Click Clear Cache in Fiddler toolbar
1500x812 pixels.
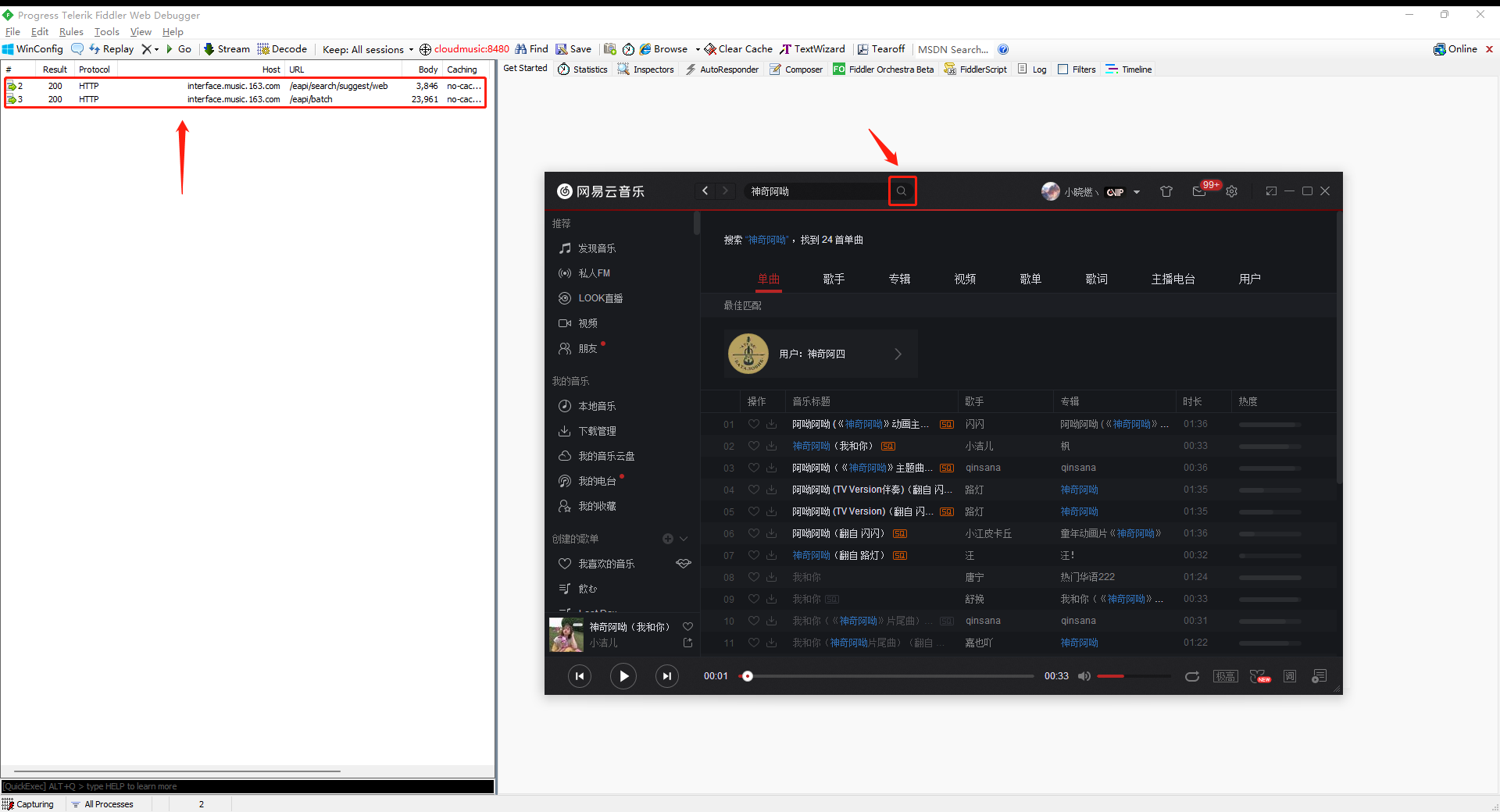click(738, 49)
